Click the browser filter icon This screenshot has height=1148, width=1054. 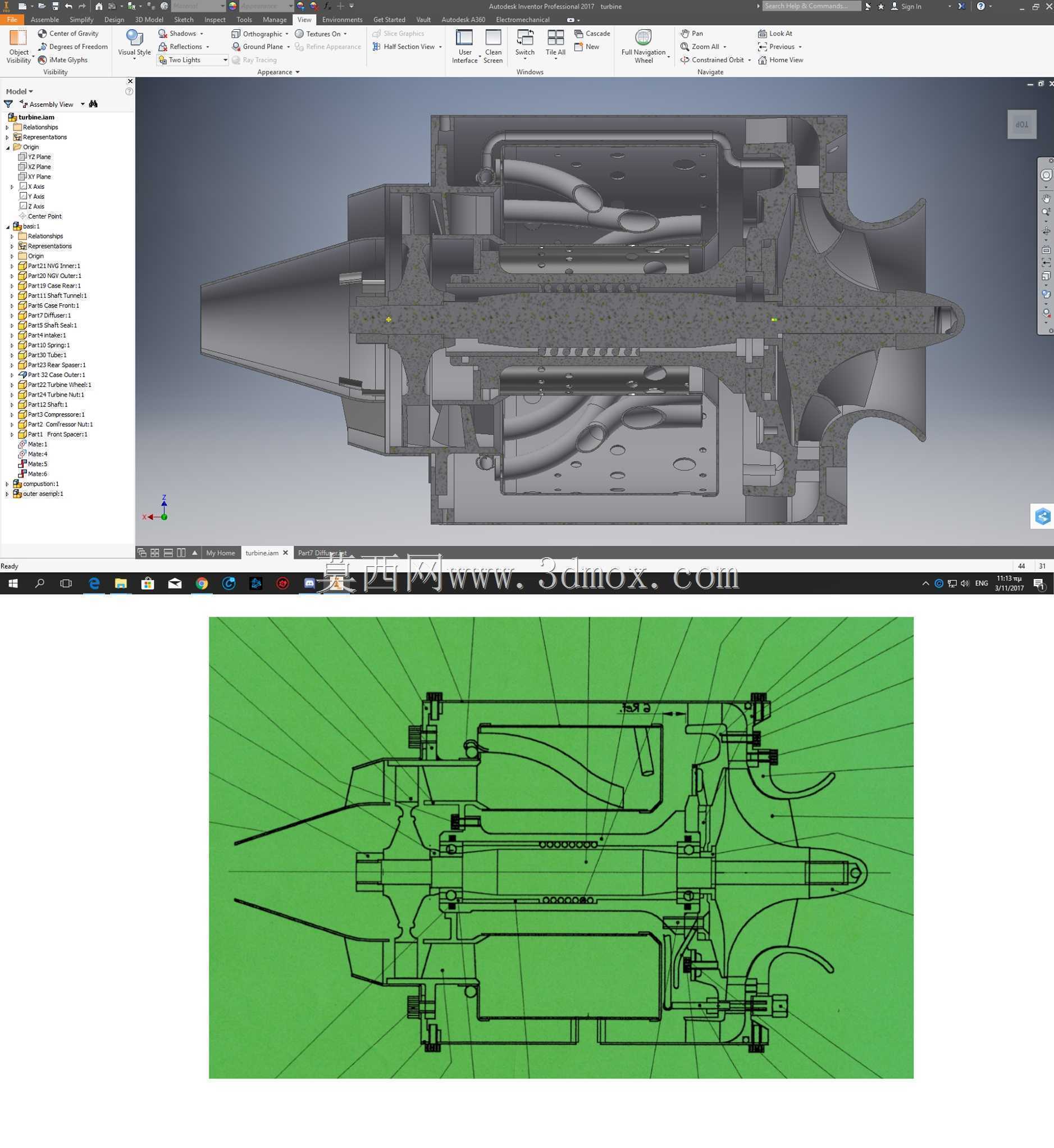(x=8, y=104)
